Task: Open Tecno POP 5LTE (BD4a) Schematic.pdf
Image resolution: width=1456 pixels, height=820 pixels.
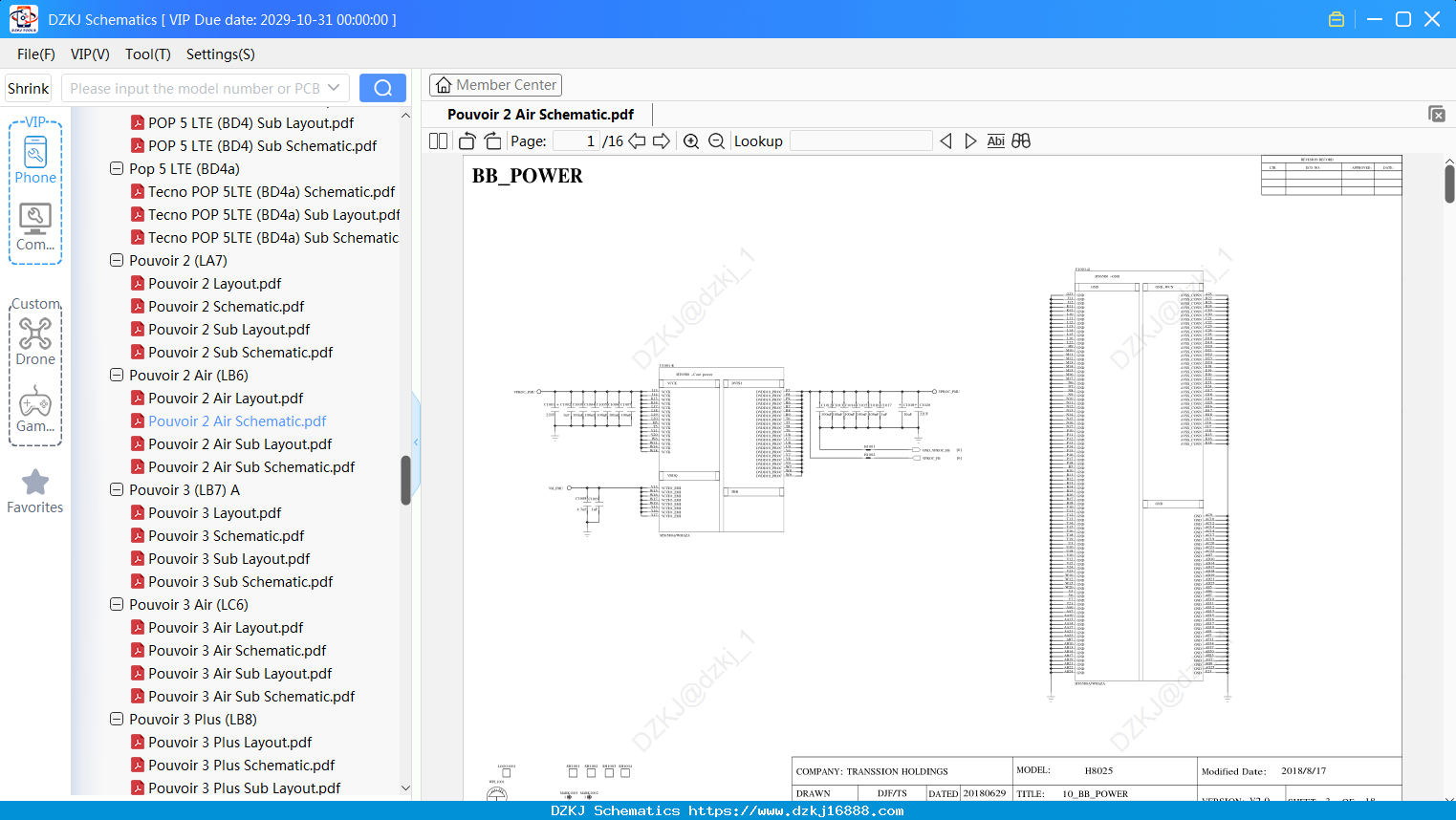Action: [272, 191]
